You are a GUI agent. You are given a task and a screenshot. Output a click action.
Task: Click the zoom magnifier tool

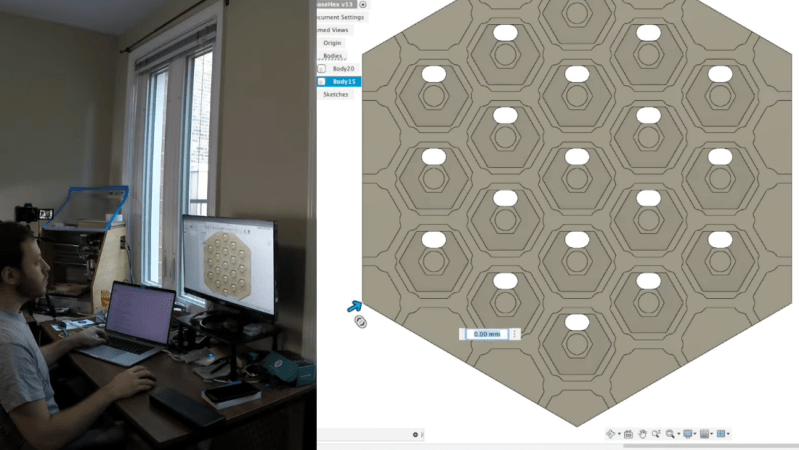click(670, 434)
